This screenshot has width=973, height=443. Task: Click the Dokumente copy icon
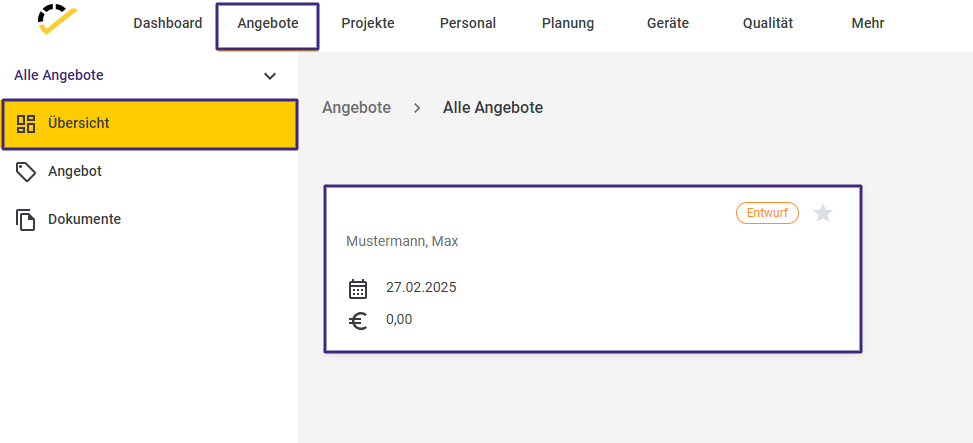pyautogui.click(x=26, y=219)
